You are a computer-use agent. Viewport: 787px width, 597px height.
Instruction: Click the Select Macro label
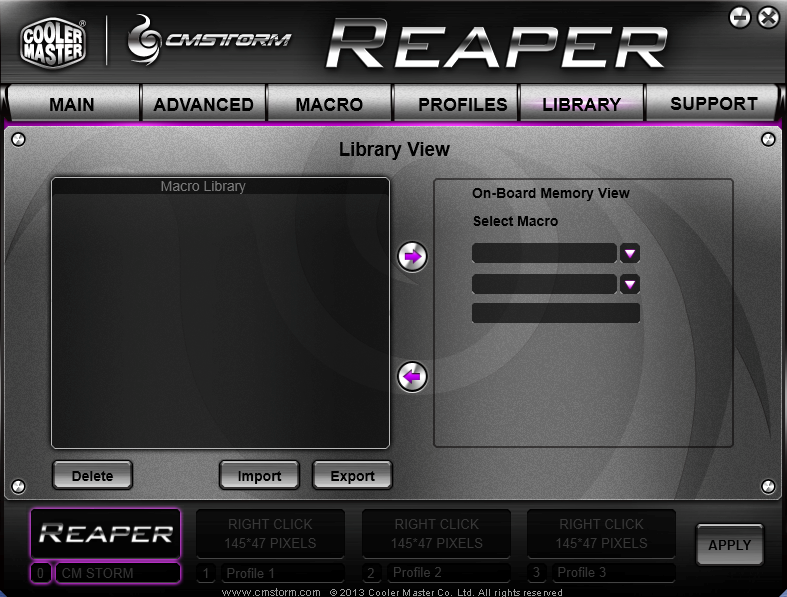(515, 221)
